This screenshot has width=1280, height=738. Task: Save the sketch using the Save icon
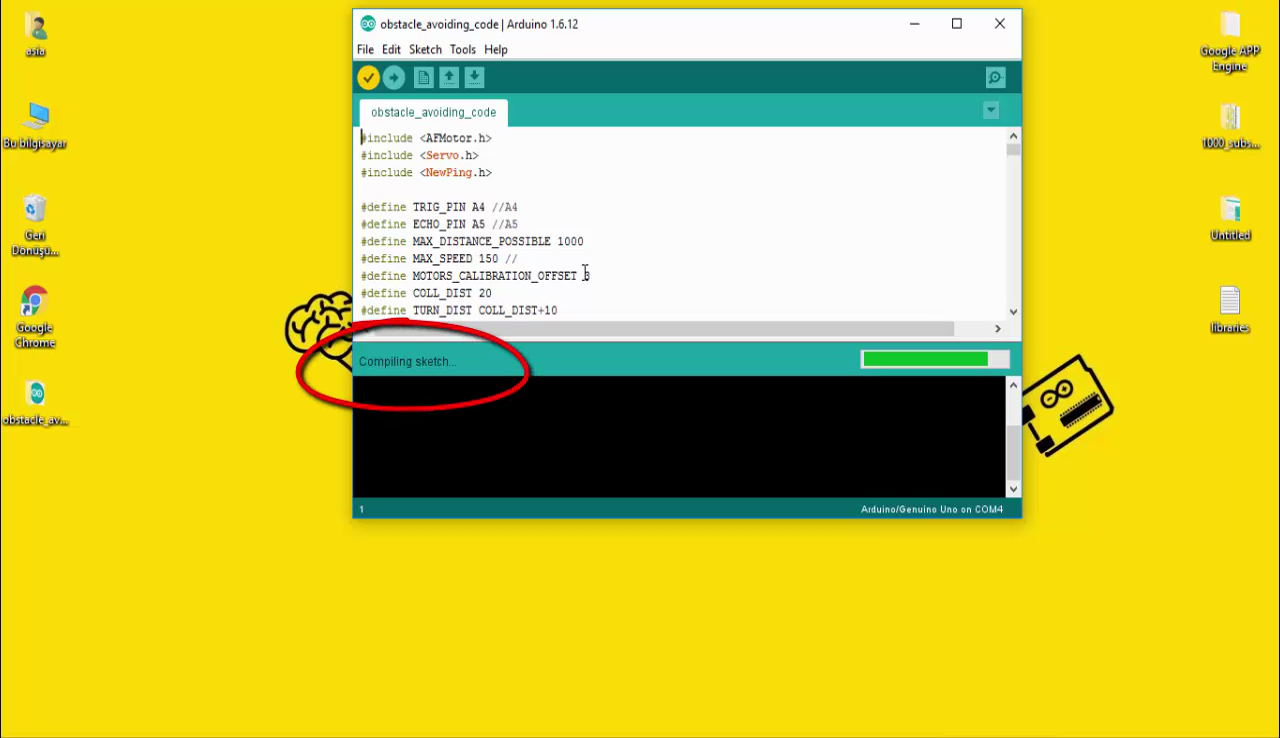[x=473, y=77]
